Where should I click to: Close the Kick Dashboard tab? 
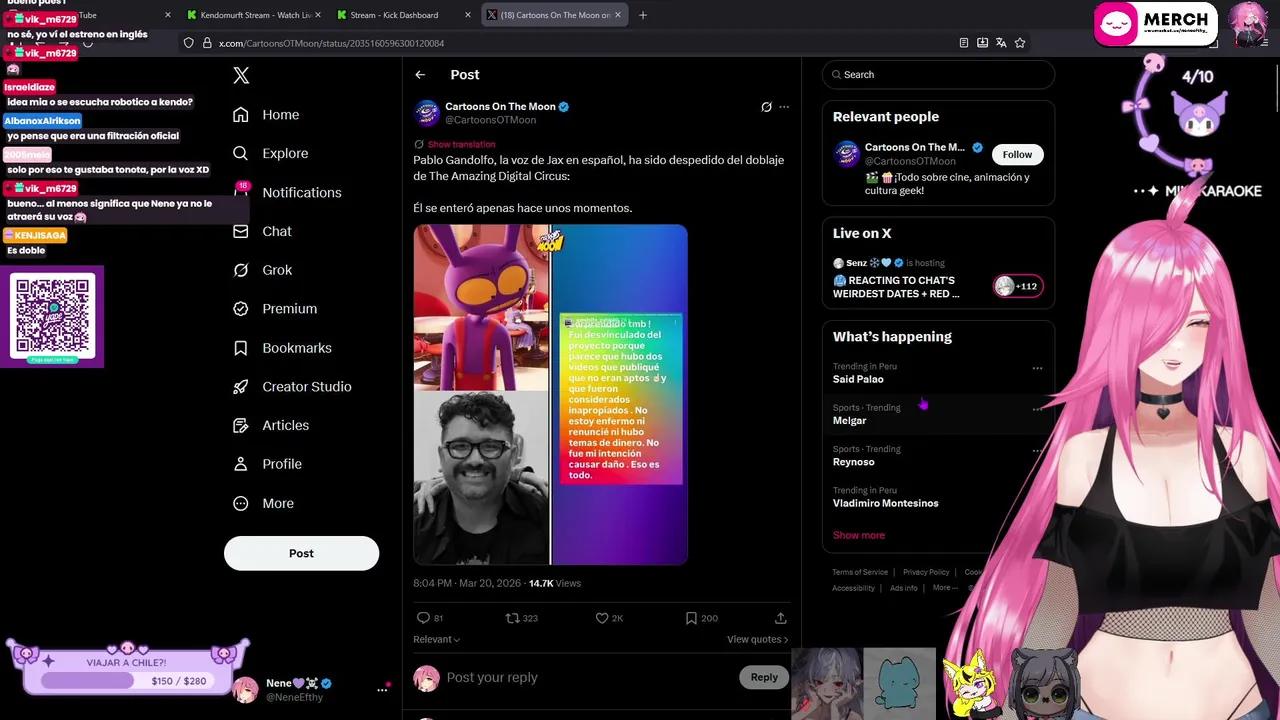coord(468,15)
